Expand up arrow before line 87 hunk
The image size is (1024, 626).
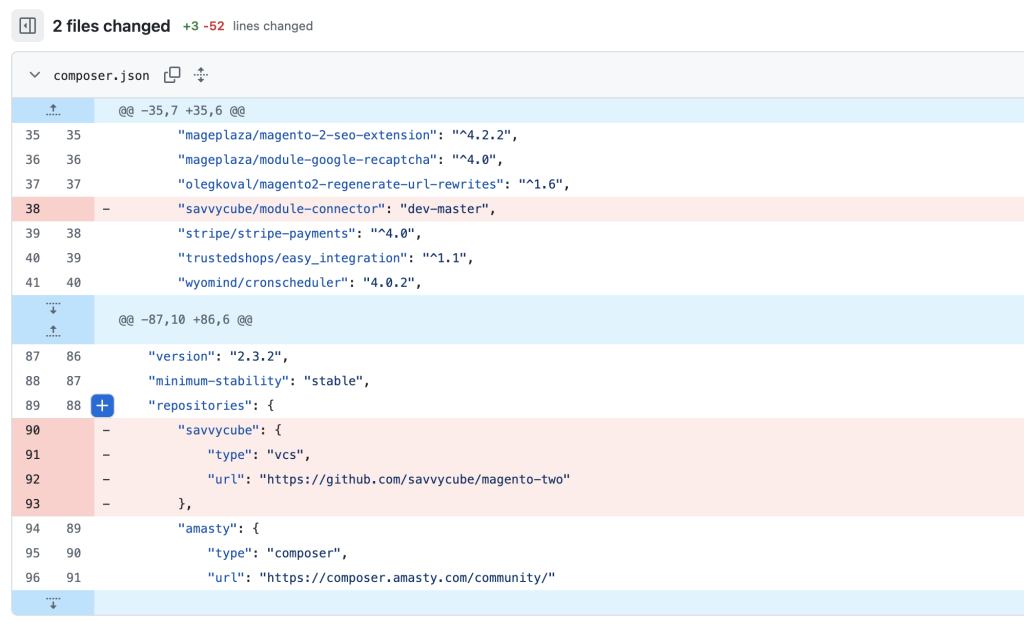tap(53, 330)
